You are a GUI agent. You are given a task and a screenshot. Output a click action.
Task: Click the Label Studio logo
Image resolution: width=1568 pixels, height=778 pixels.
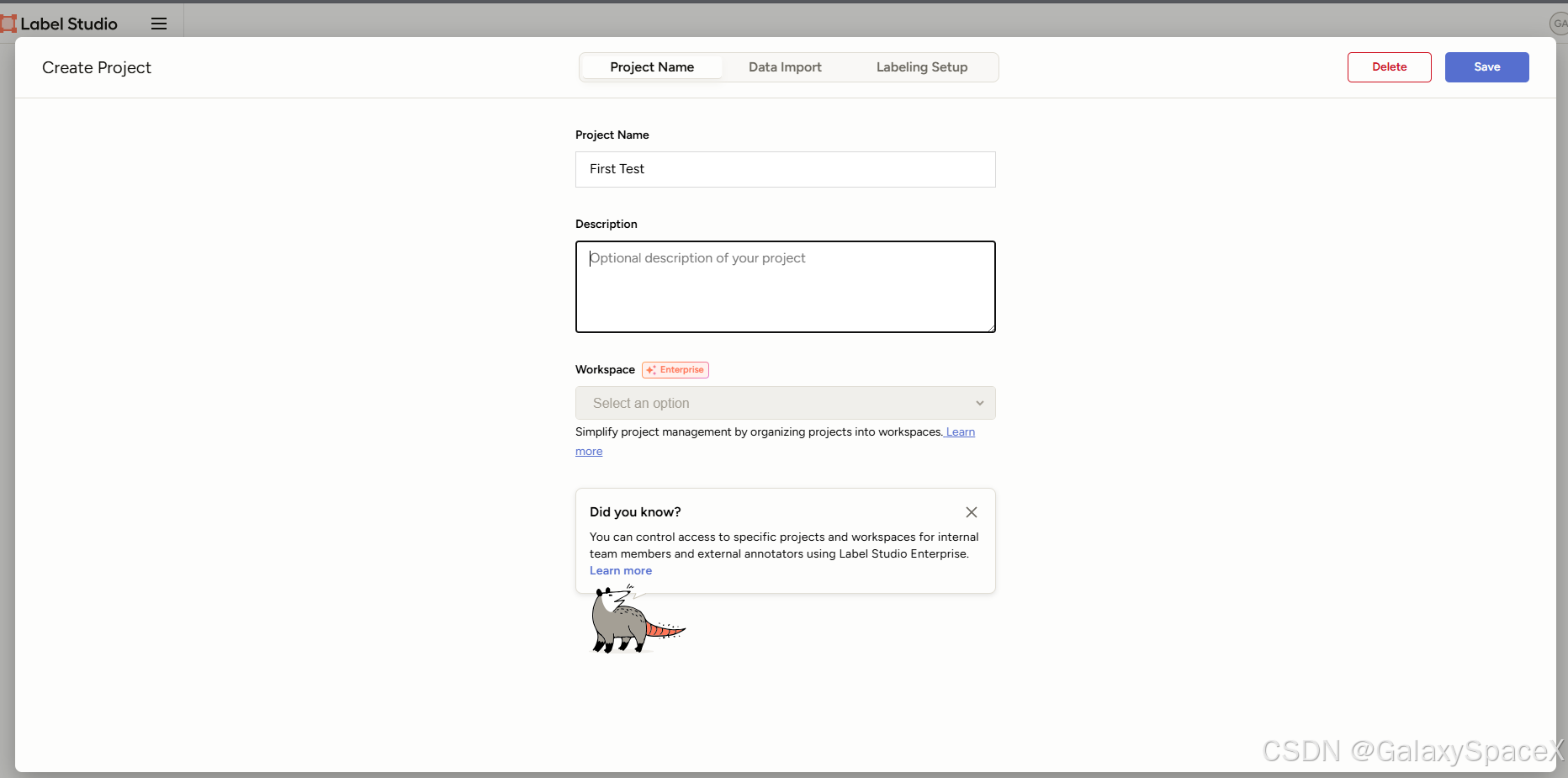pyautogui.click(x=60, y=24)
